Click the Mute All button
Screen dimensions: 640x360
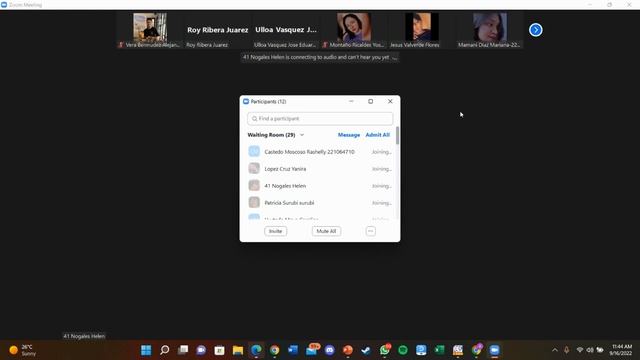pos(326,231)
